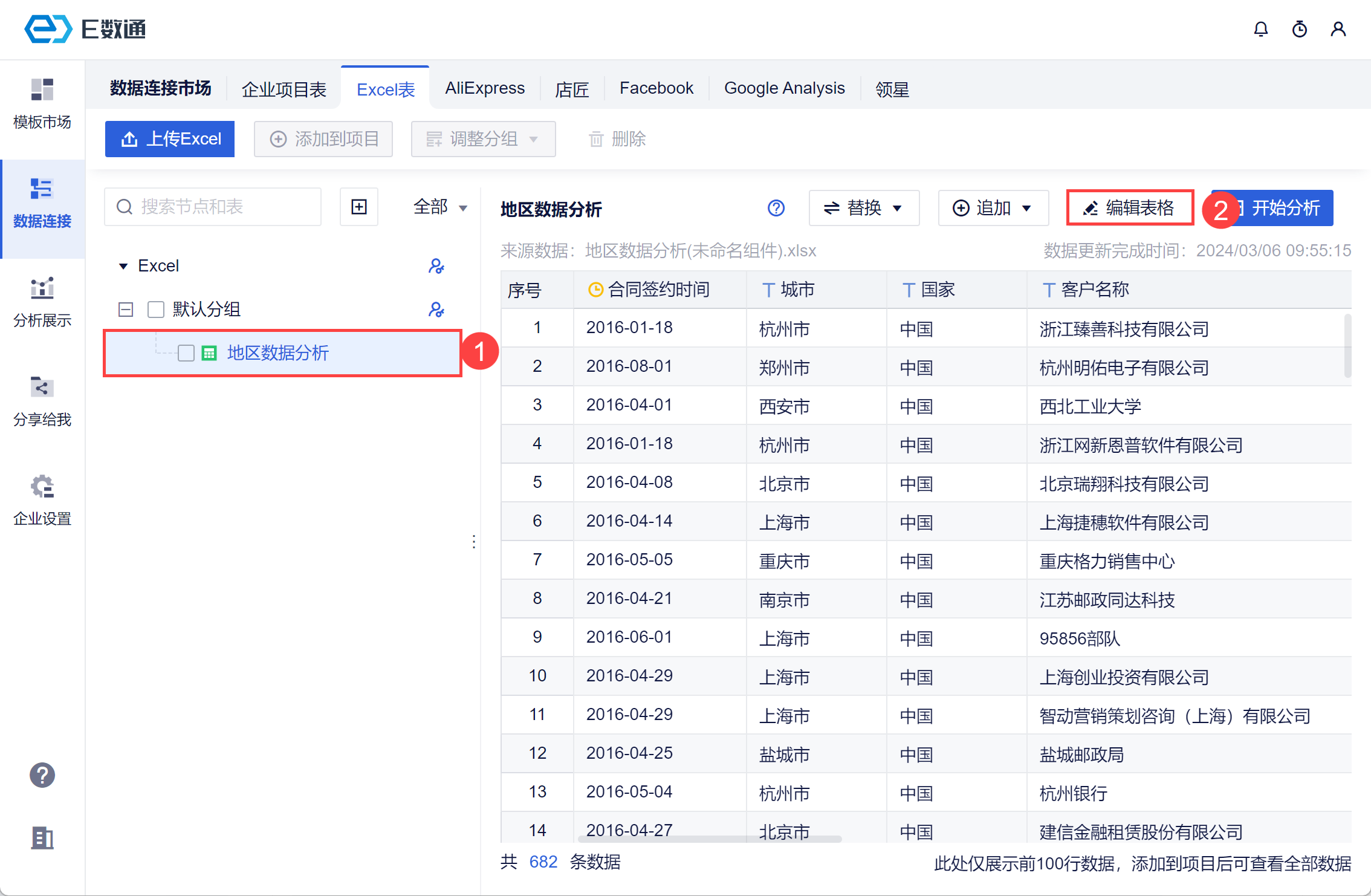Open 模板市场 in the sidebar
The width and height of the screenshot is (1371, 896).
pyautogui.click(x=42, y=104)
